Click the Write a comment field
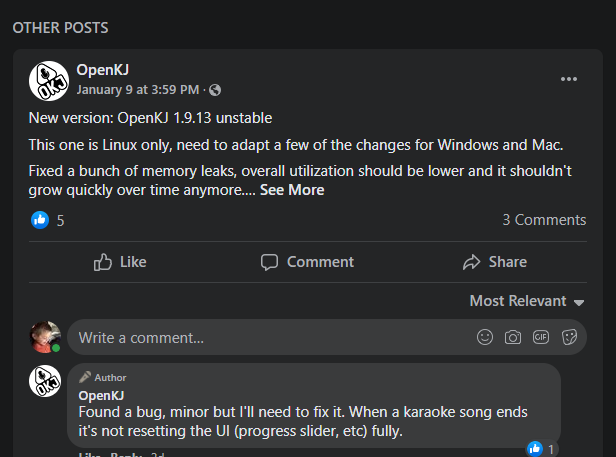 click(270, 337)
